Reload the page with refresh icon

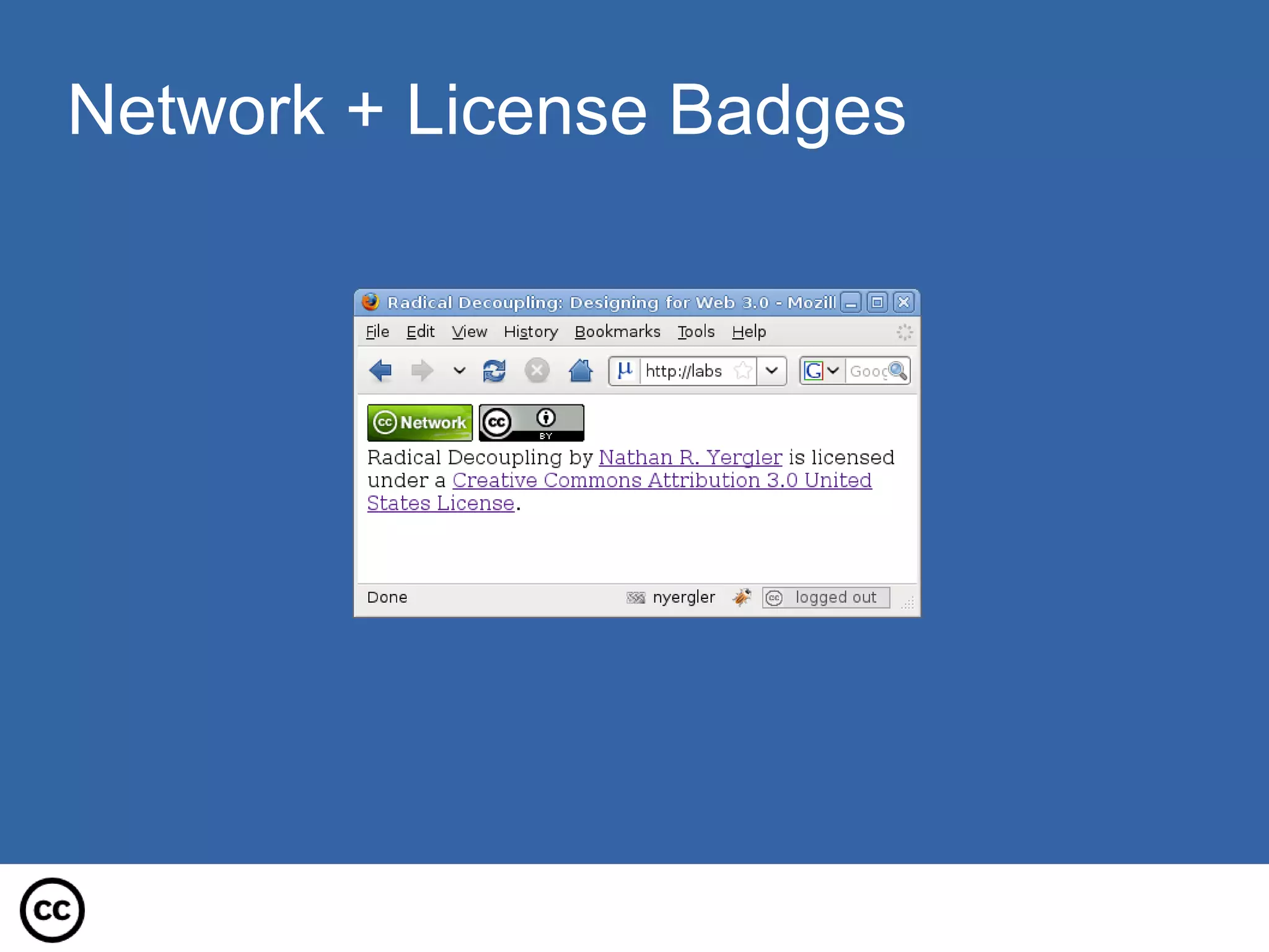coord(494,371)
